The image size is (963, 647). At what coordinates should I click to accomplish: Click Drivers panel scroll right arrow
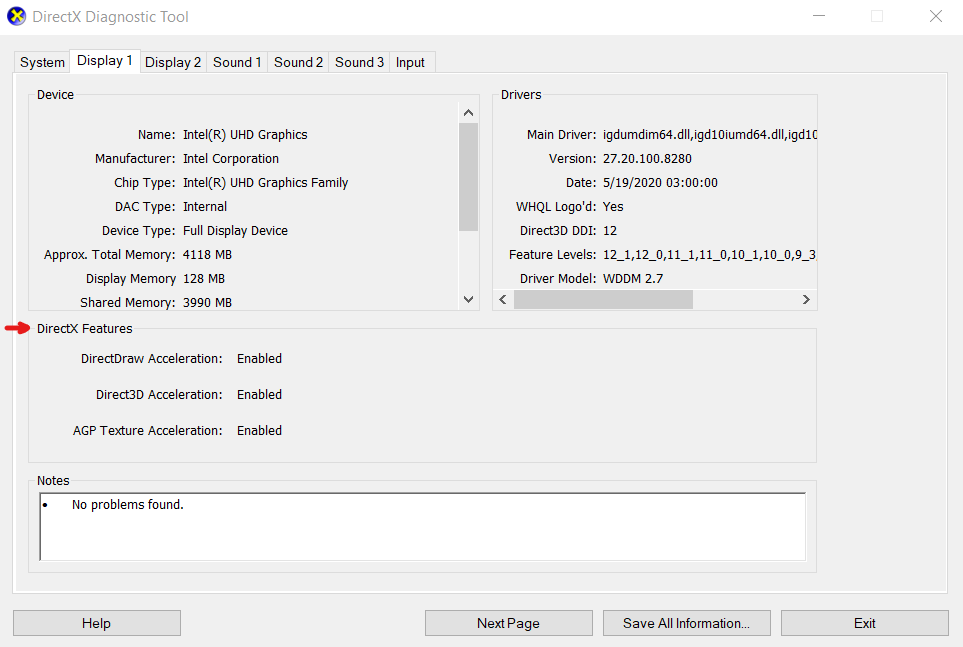[806, 299]
